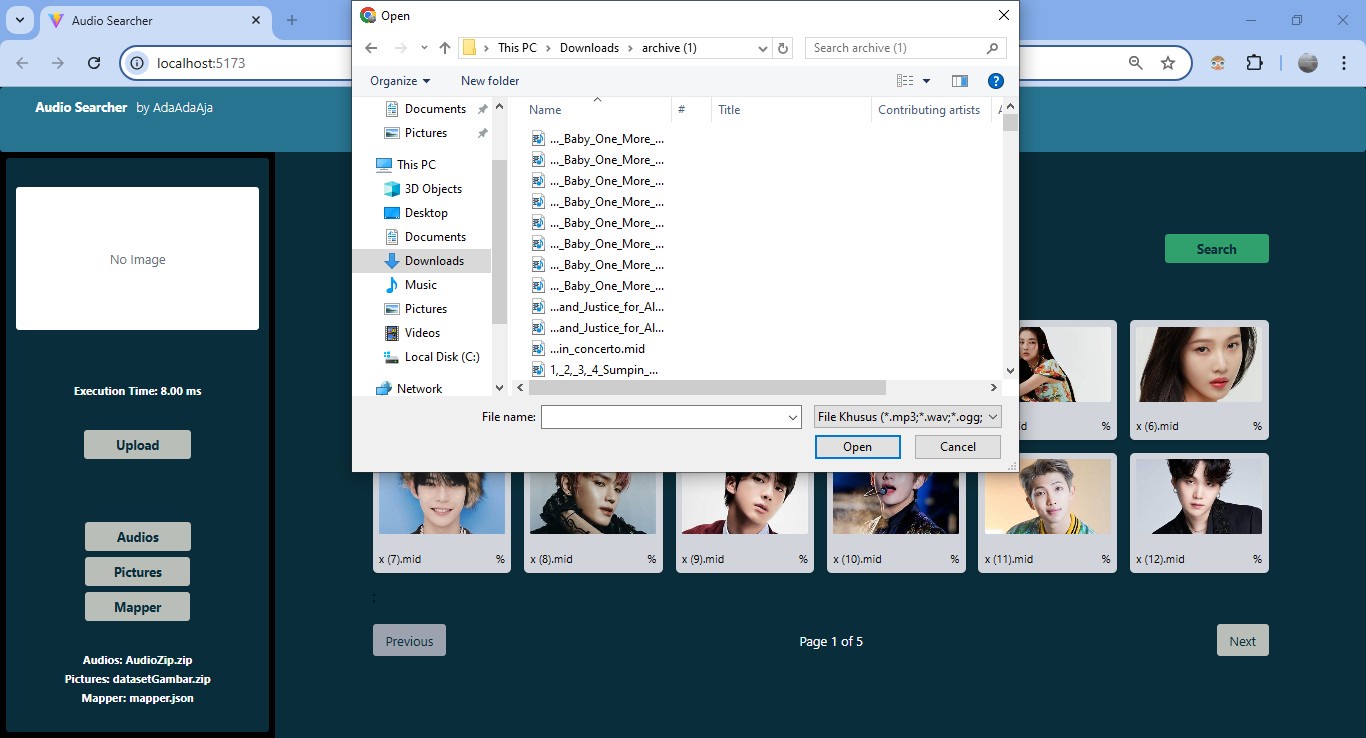The height and width of the screenshot is (738, 1366).
Task: Click the Audios button
Action: coord(137,537)
